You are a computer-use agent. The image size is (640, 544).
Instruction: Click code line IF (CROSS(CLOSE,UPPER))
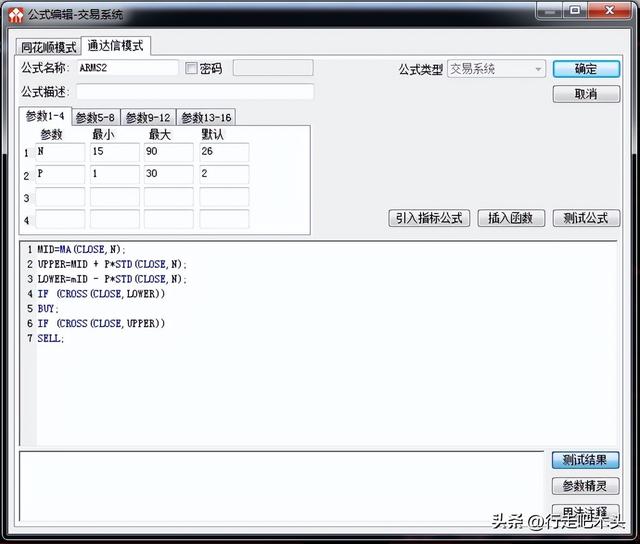[101, 324]
